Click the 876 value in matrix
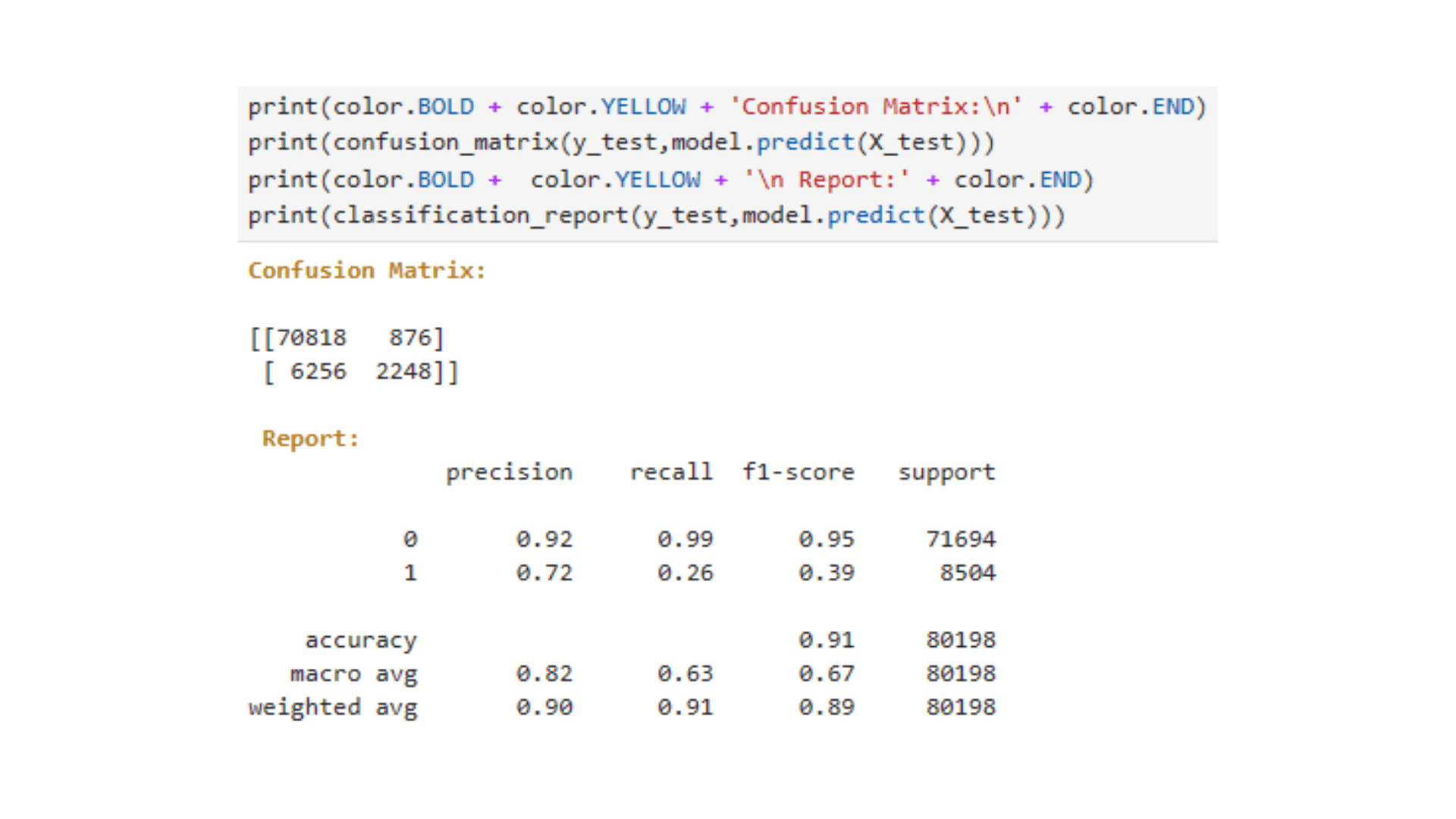1456x819 pixels. 410,338
